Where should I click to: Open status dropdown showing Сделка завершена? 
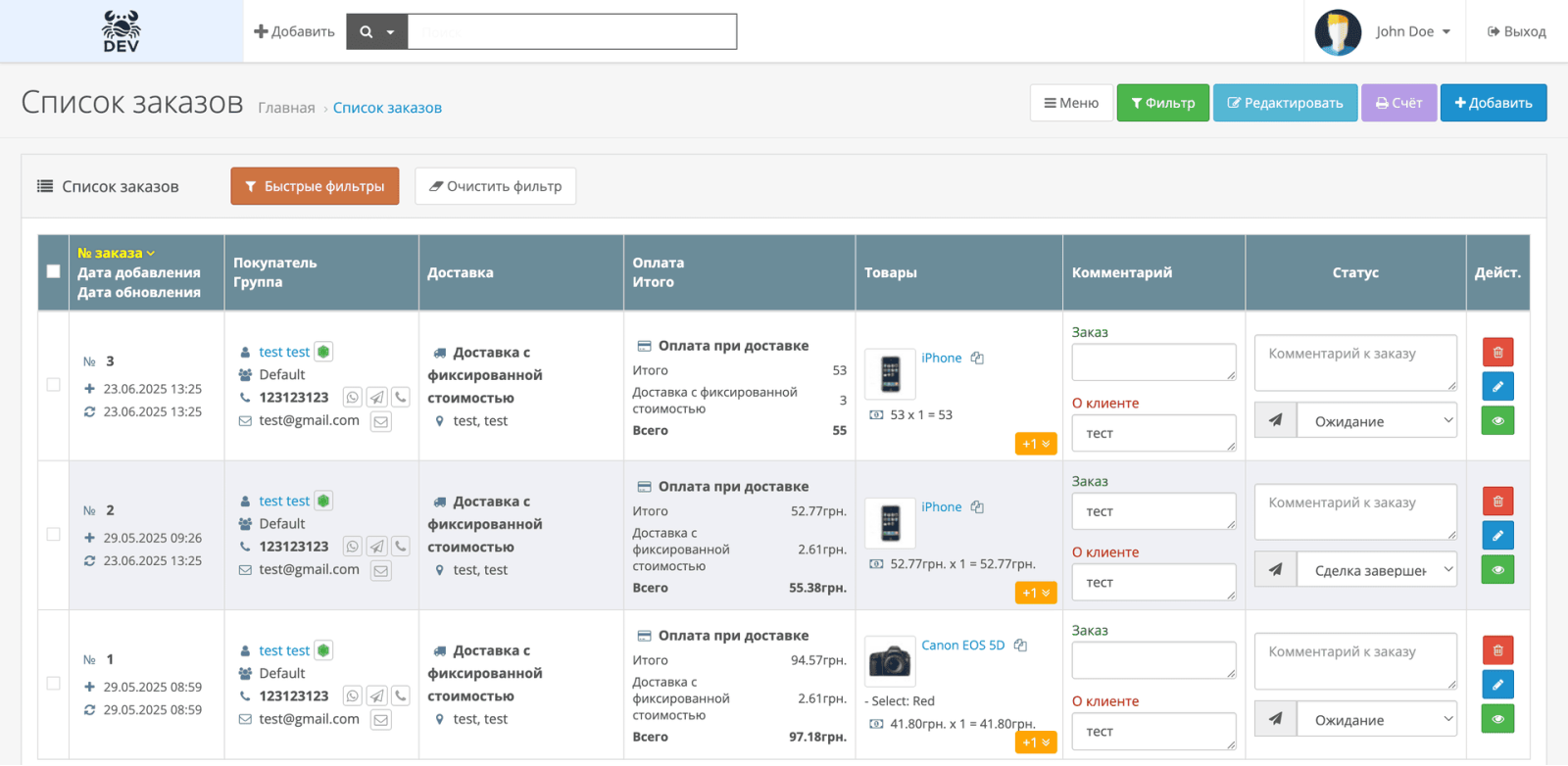click(x=1377, y=570)
